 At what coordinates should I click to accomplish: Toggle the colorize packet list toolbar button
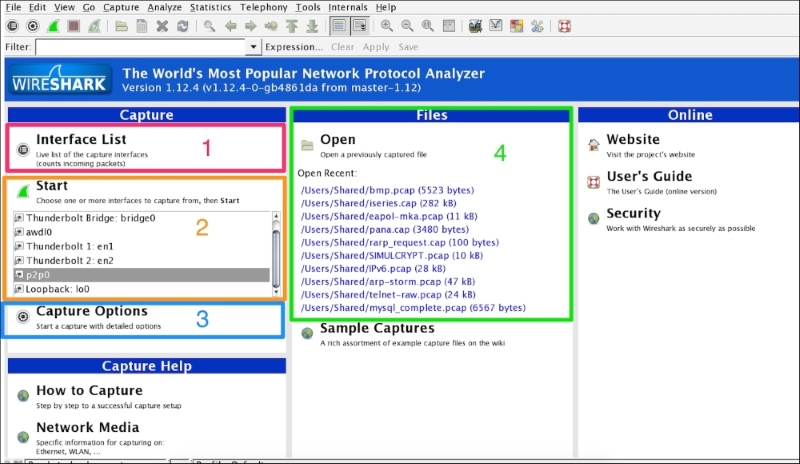pos(339,26)
